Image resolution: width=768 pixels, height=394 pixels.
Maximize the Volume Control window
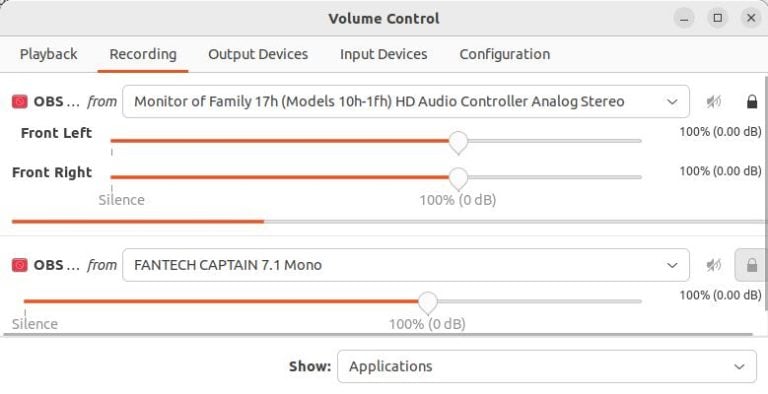click(718, 19)
